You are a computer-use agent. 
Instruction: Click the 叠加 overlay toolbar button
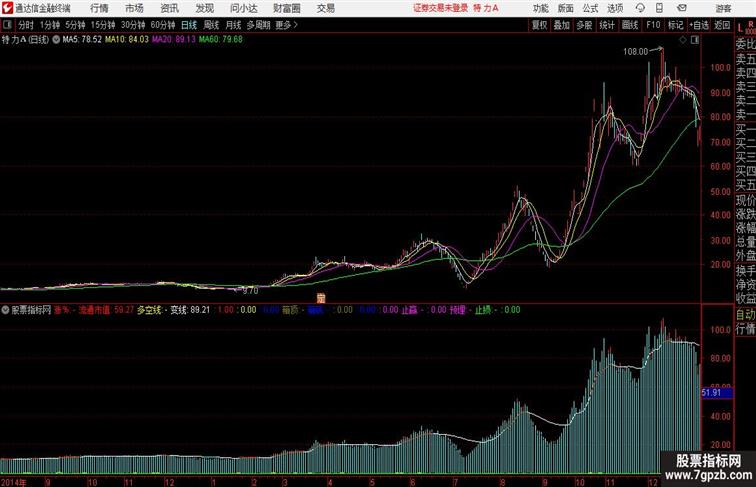562,25
